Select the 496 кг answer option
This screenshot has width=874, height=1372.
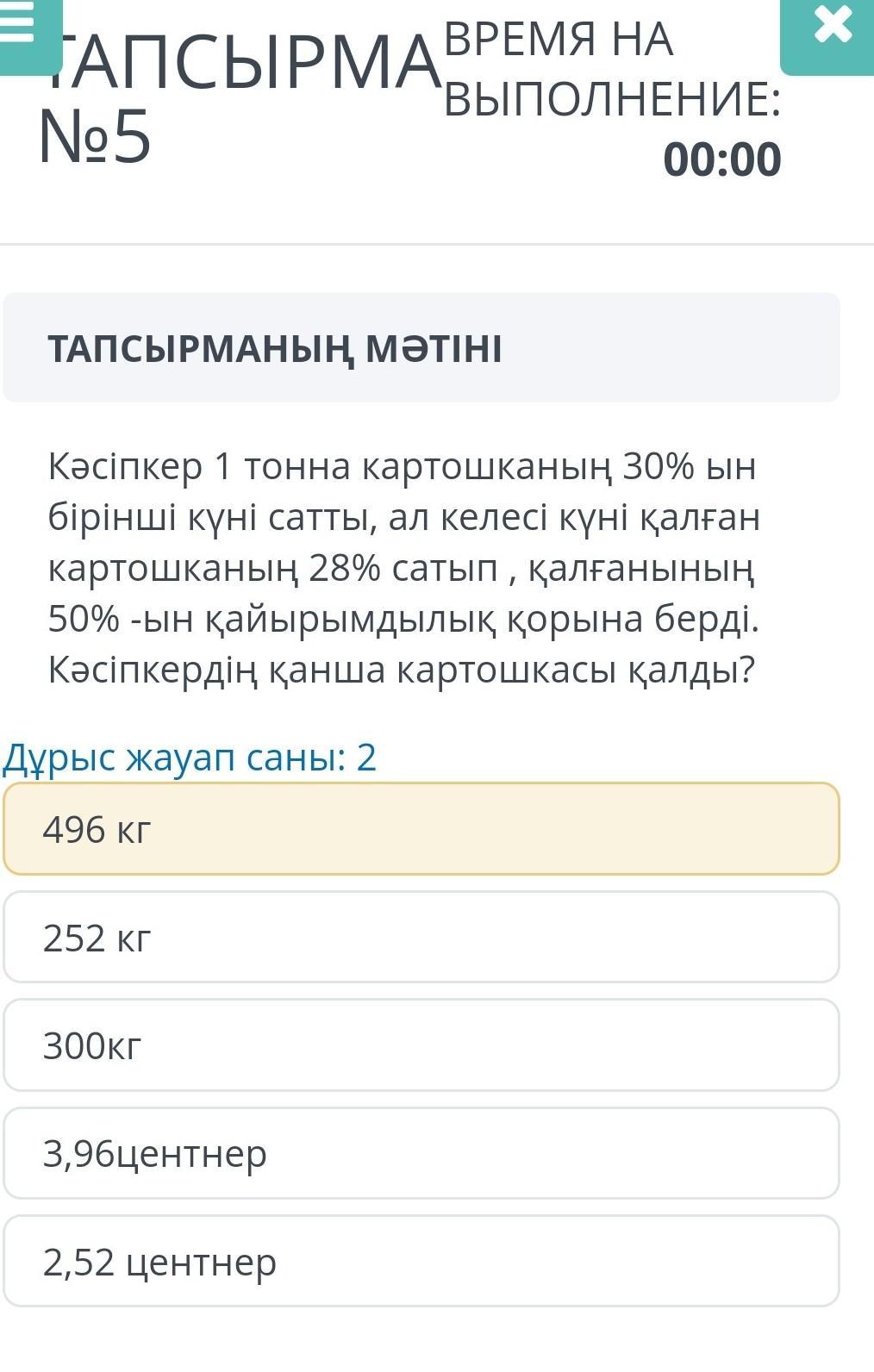pos(421,829)
